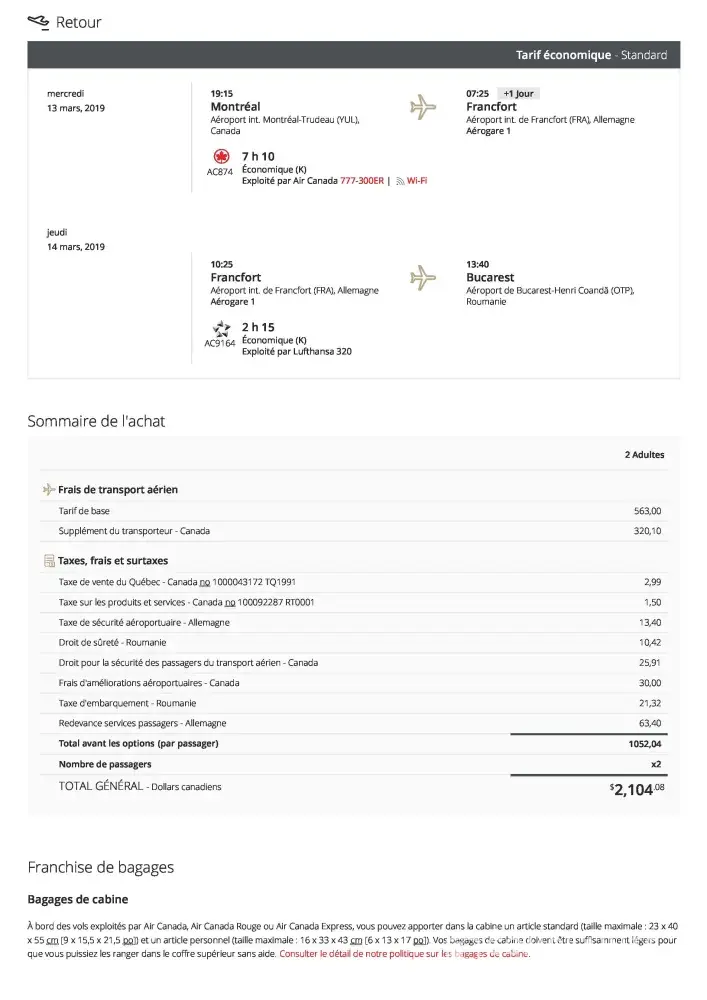Click the Sommaire de l'achat heading

96,421
